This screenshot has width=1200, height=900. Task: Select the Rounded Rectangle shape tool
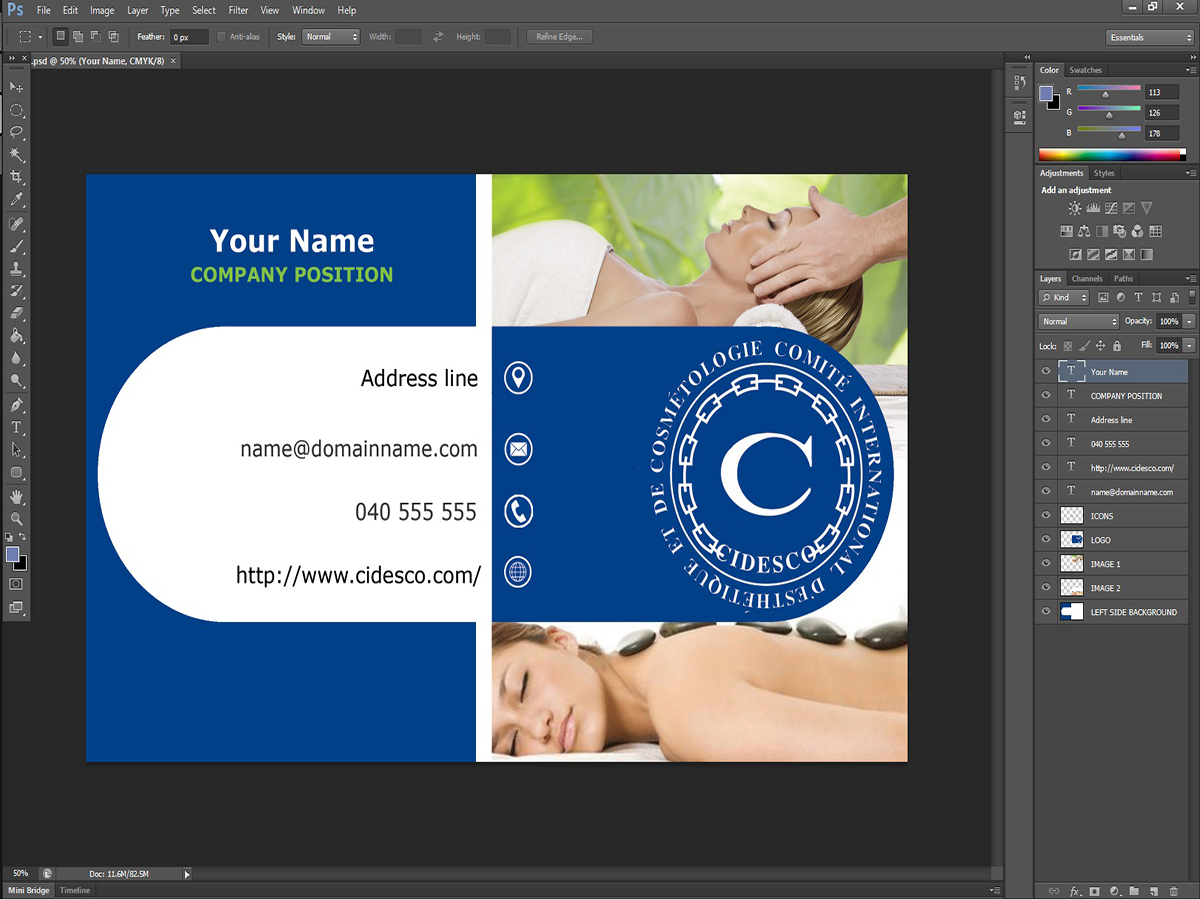16,473
